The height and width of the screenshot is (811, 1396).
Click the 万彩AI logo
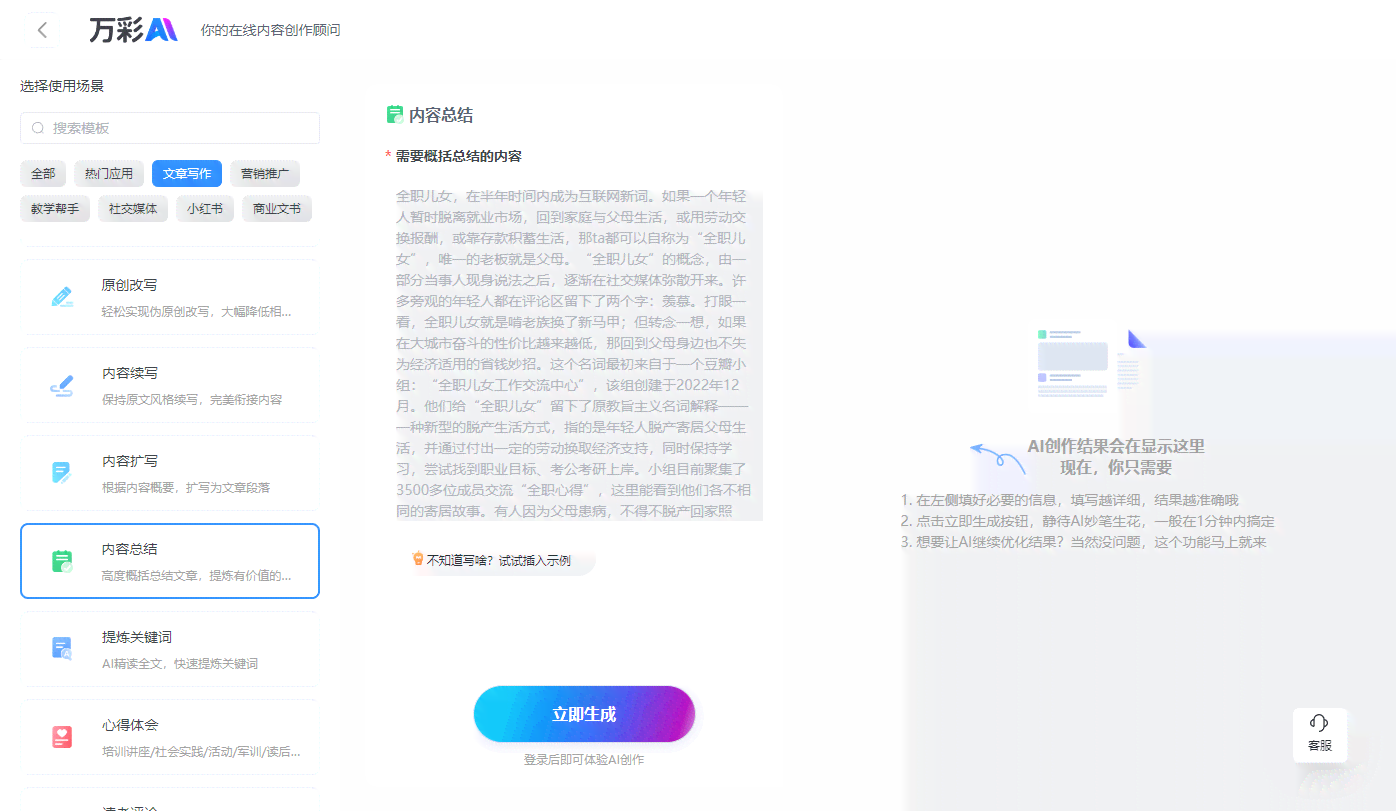click(x=133, y=30)
